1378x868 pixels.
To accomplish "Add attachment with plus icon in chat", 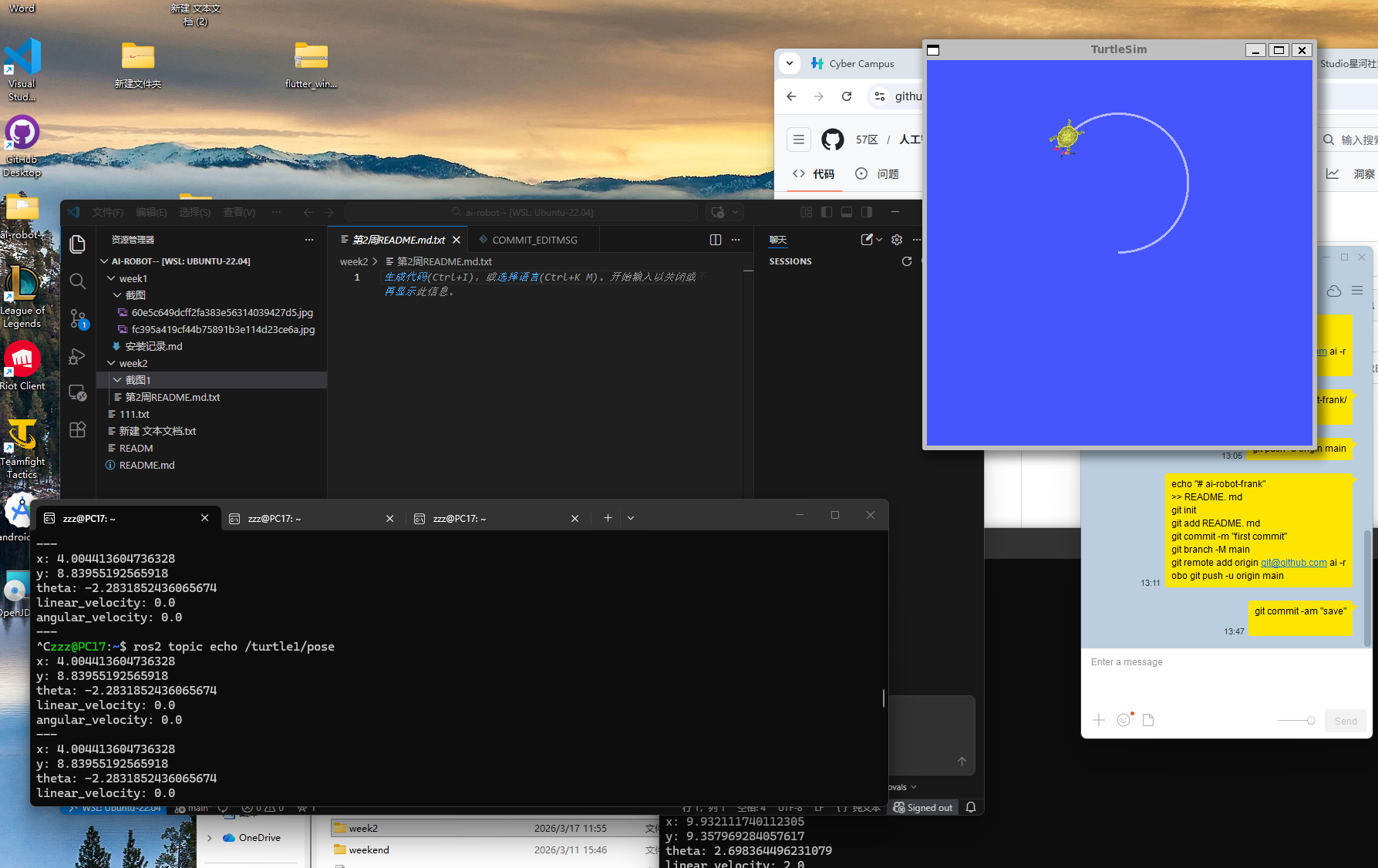I will [1099, 720].
